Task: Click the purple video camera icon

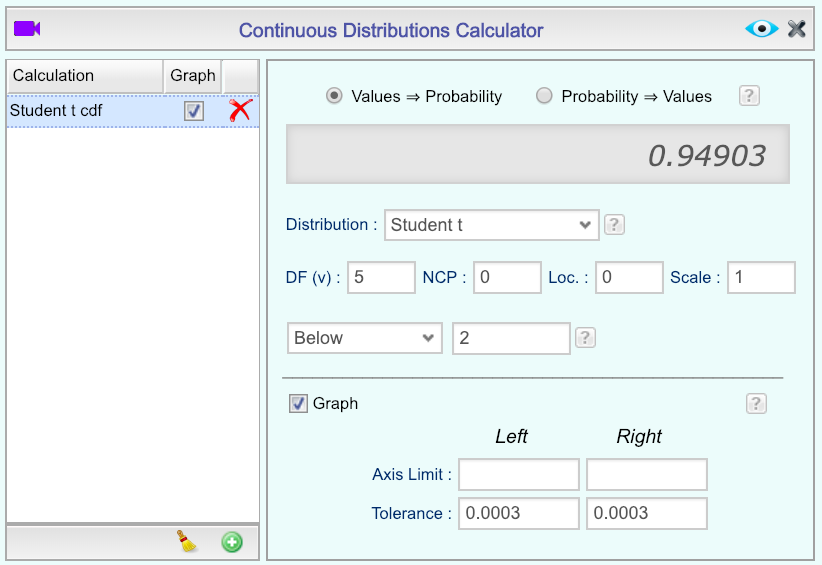Action: click(27, 29)
